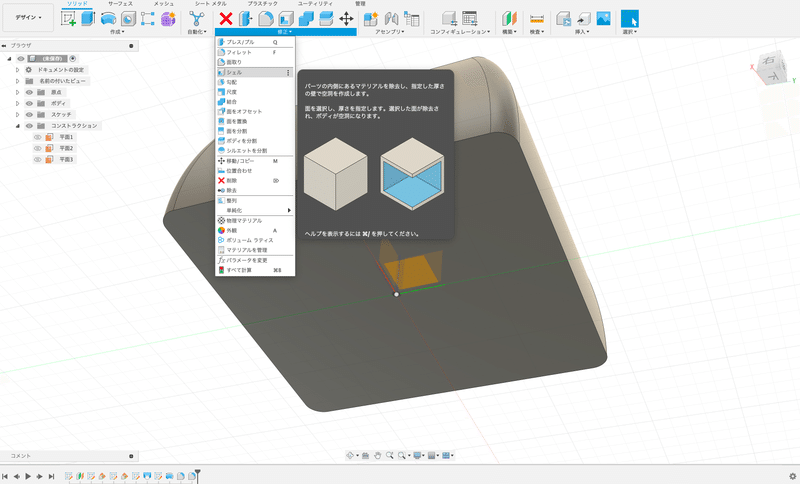Click the Automated Modeling icon
The height and width of the screenshot is (484, 800).
coord(196,19)
